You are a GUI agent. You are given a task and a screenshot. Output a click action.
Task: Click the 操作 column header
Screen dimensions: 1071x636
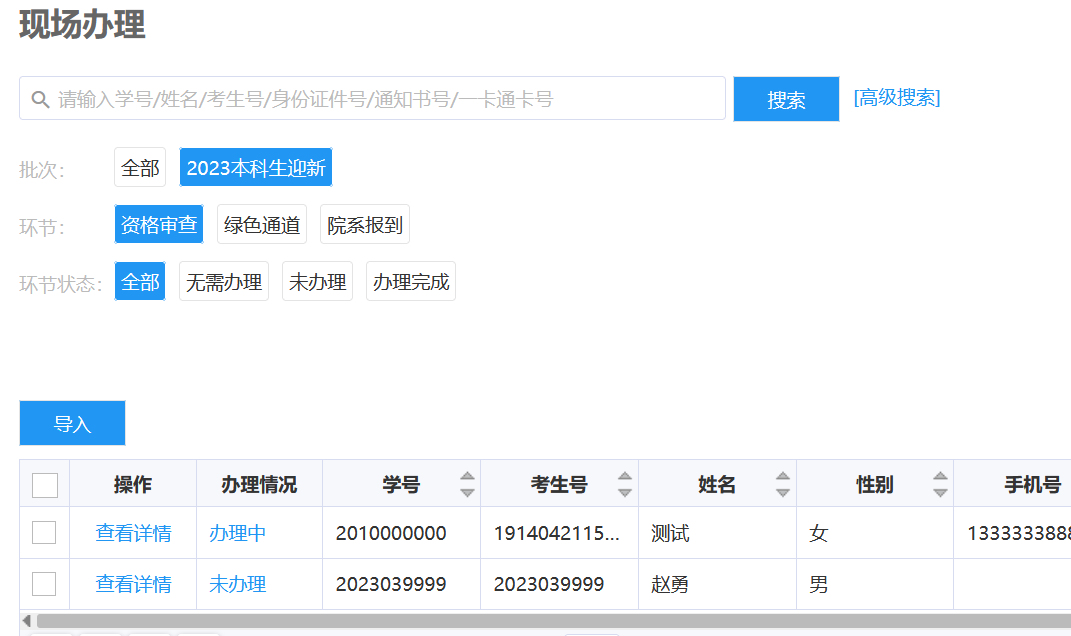pos(133,485)
